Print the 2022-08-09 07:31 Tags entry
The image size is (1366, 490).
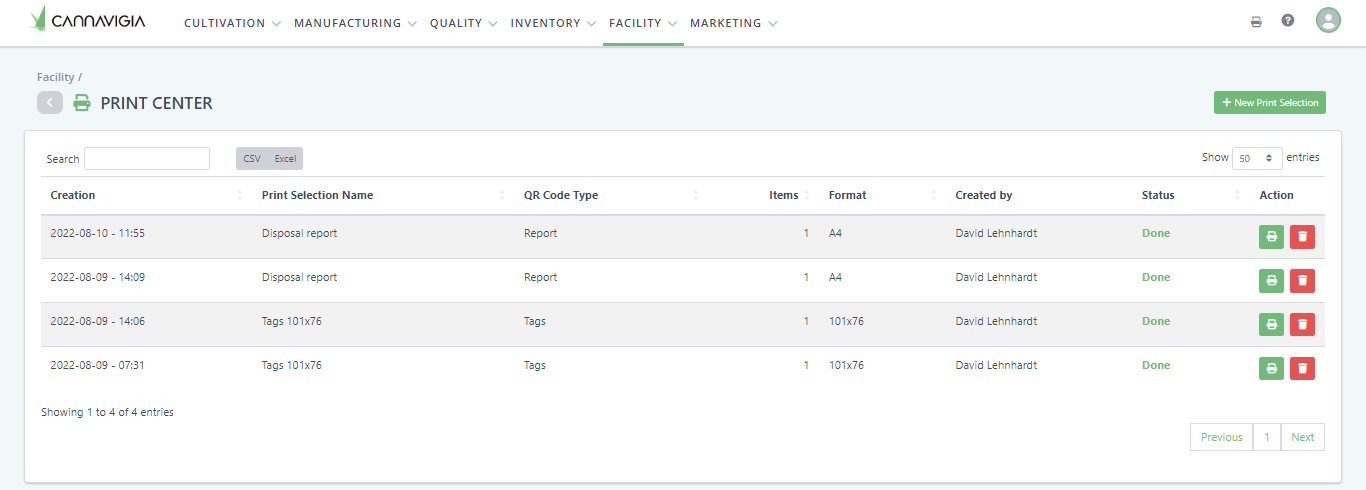(x=1271, y=368)
